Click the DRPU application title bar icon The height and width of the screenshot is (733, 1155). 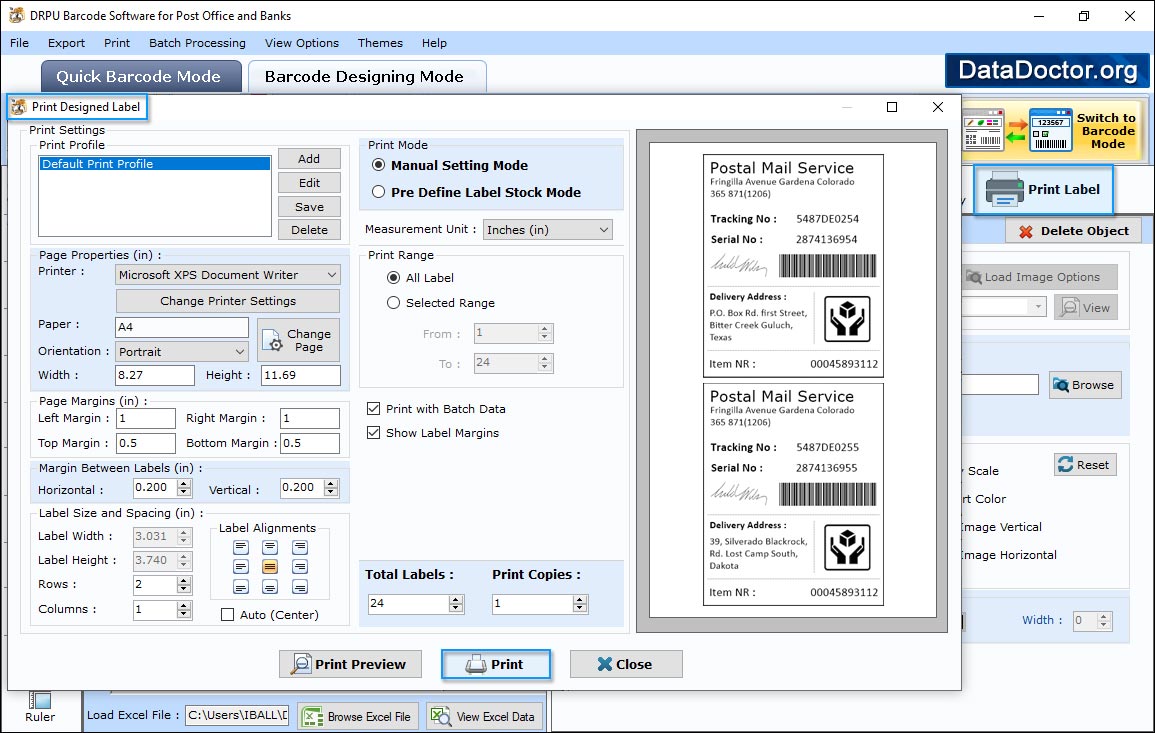pyautogui.click(x=16, y=15)
